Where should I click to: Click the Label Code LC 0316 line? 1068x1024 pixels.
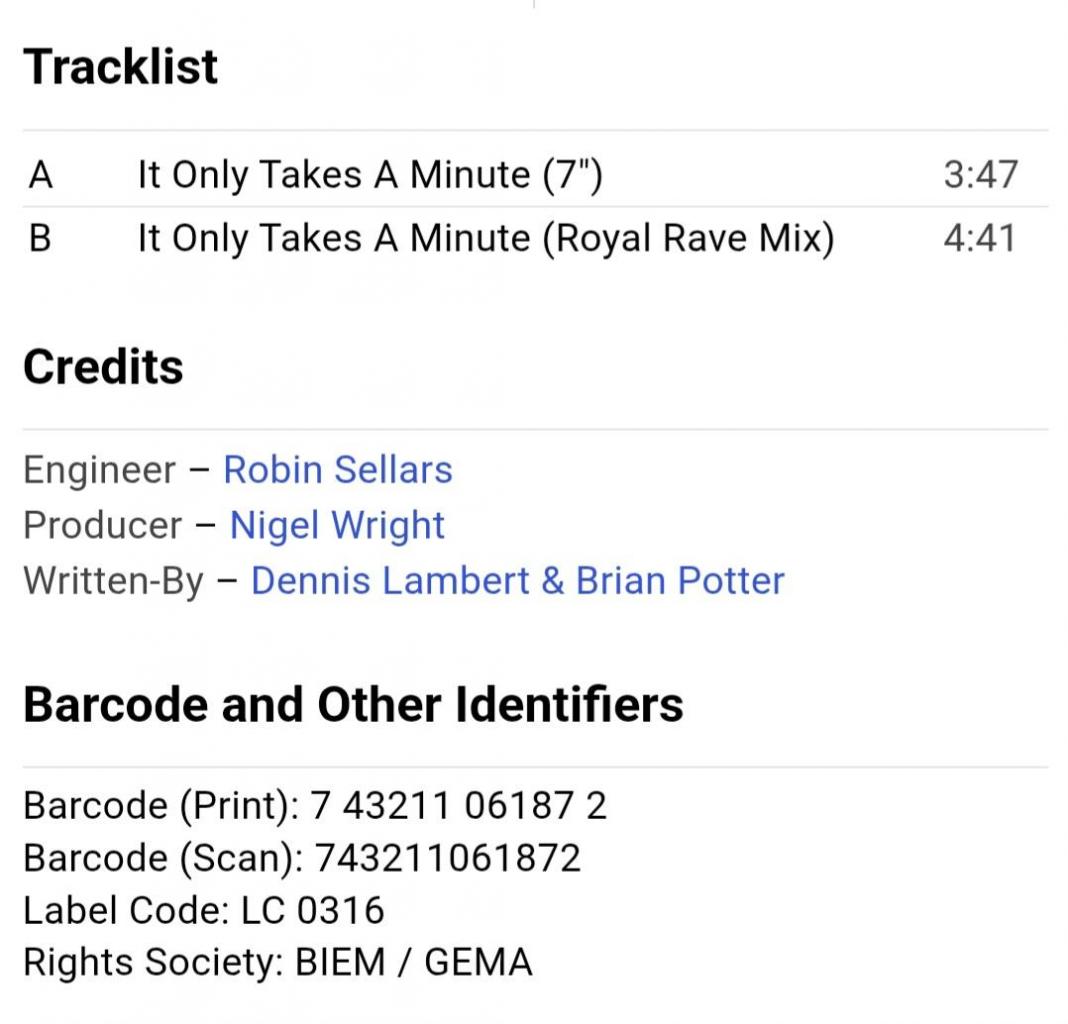(x=203, y=910)
